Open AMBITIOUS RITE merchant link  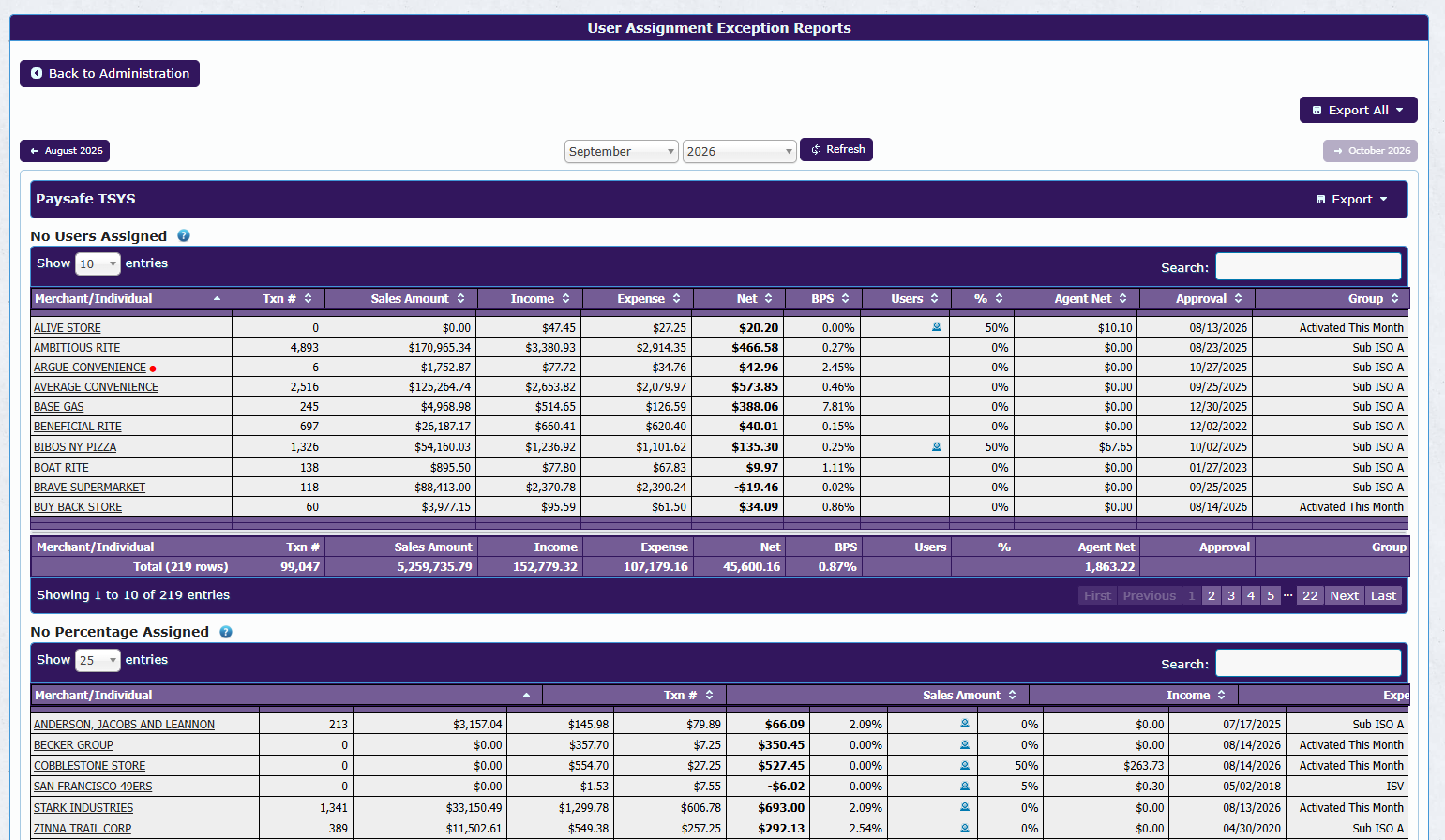[77, 348]
